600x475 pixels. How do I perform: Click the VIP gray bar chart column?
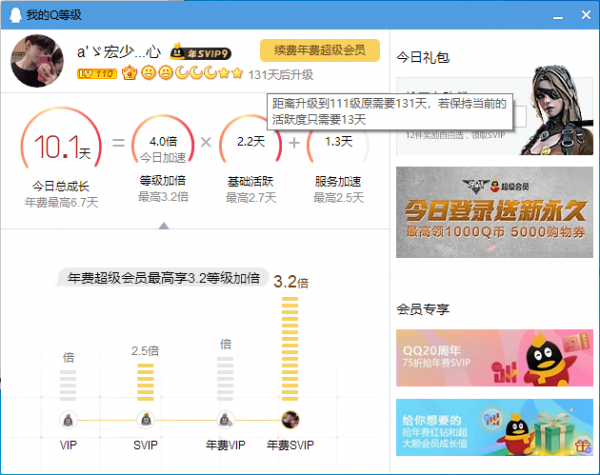(68, 385)
